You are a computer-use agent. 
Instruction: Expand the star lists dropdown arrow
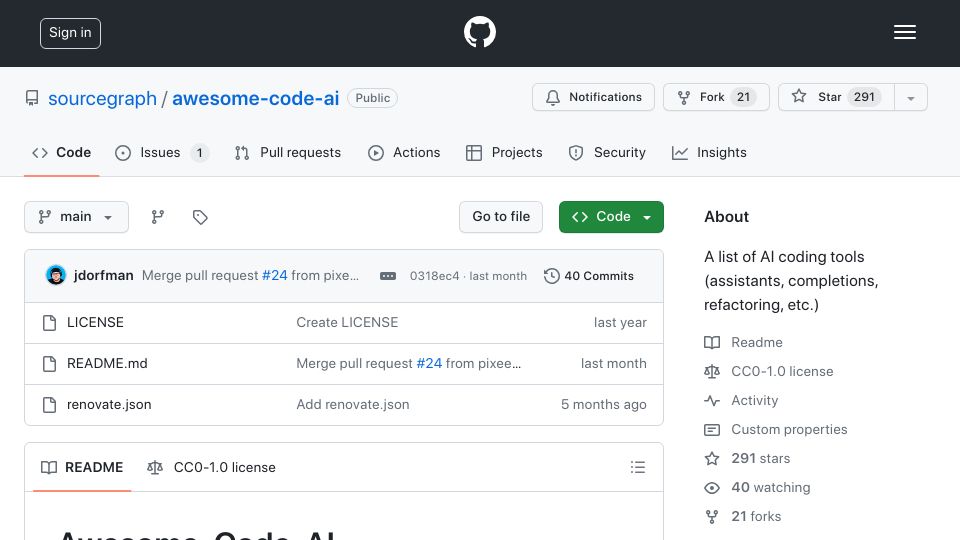pos(911,97)
